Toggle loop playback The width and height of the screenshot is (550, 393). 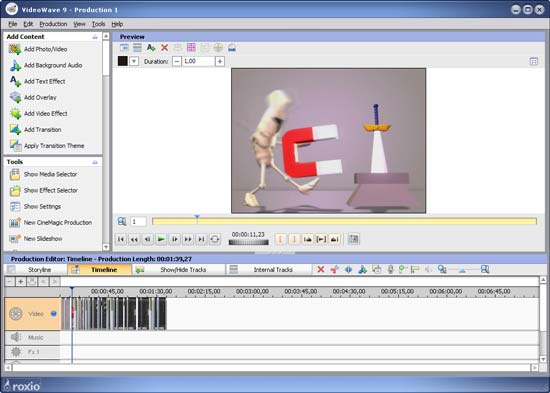tap(215, 239)
